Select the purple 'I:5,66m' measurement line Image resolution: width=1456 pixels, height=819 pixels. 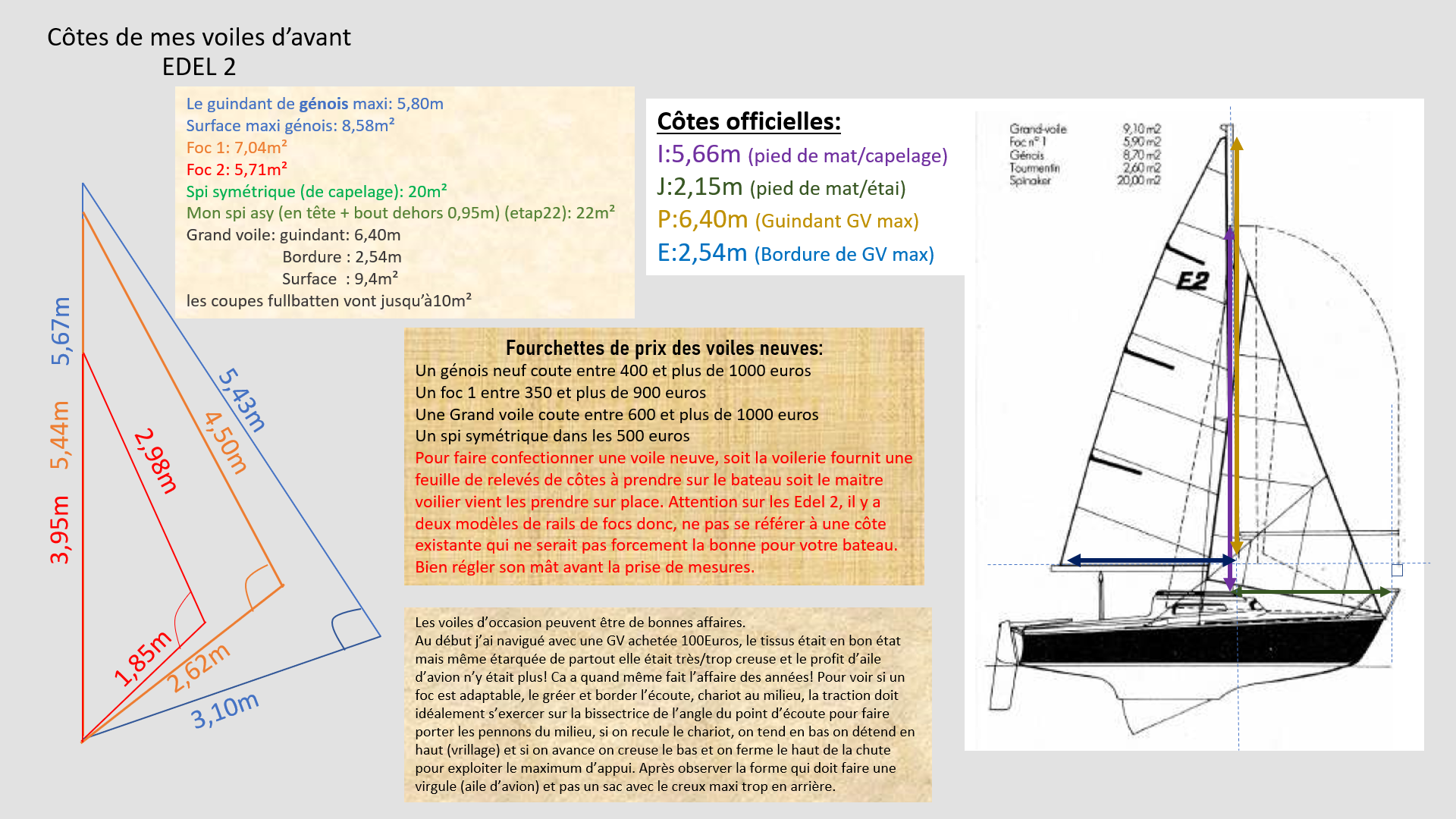802,155
